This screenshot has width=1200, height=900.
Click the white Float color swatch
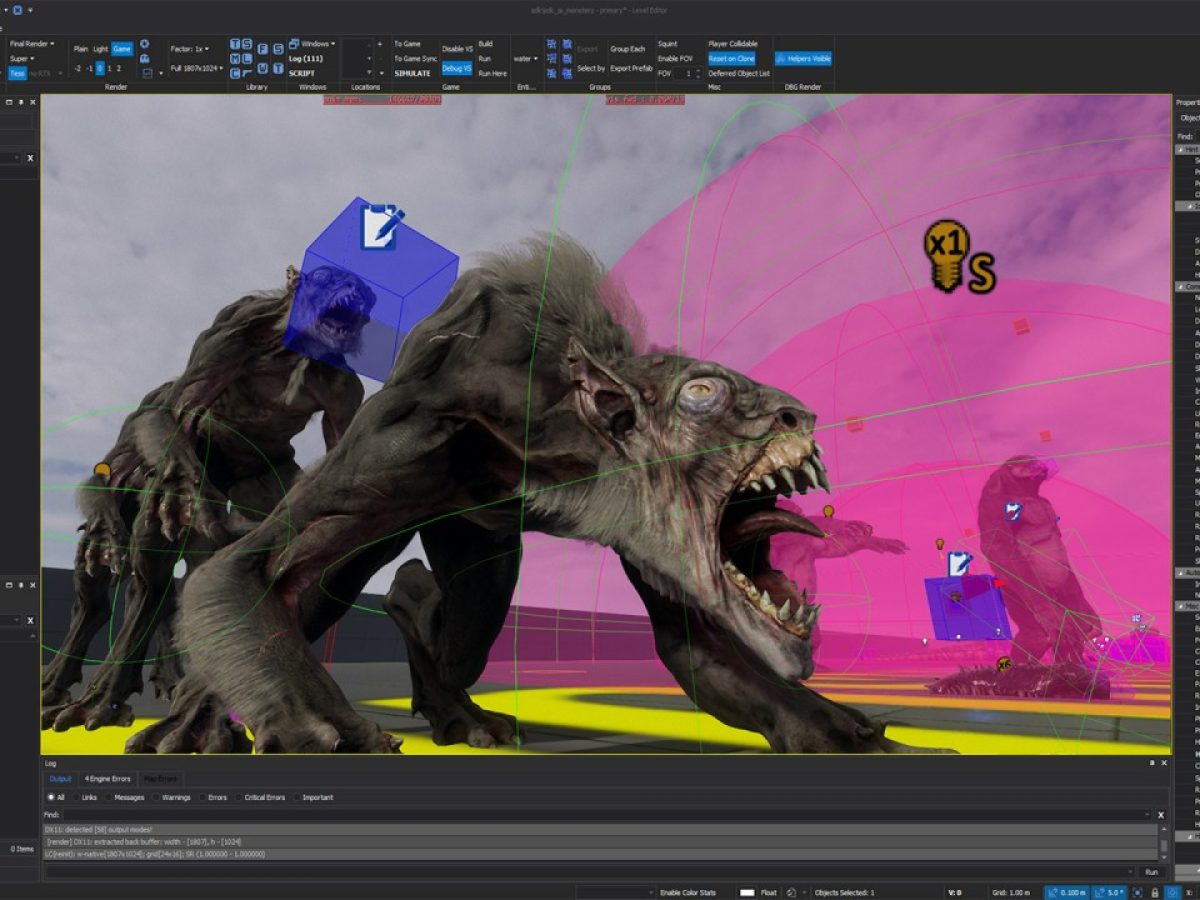point(747,892)
